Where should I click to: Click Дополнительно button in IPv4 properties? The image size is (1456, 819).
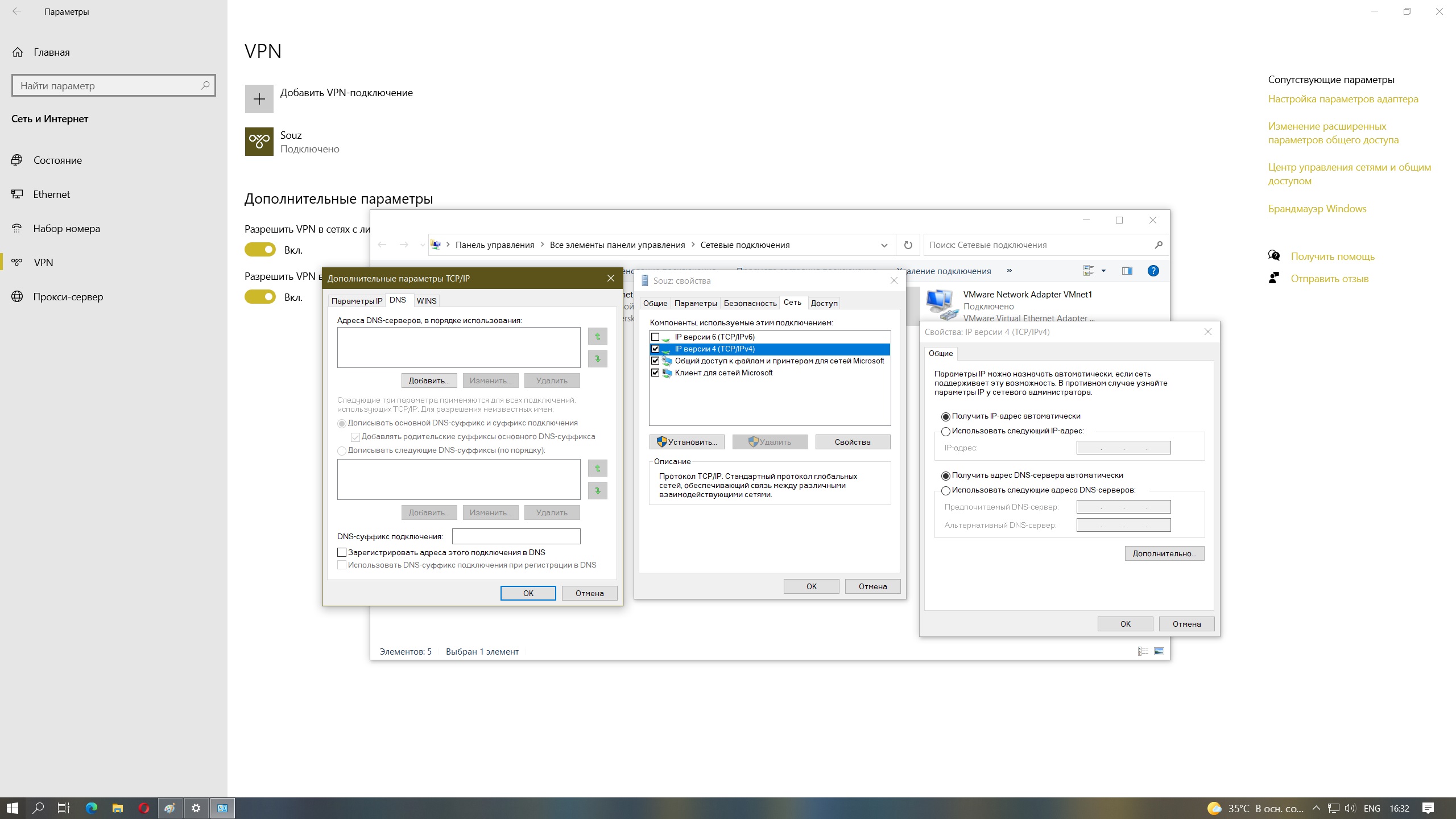1164,553
